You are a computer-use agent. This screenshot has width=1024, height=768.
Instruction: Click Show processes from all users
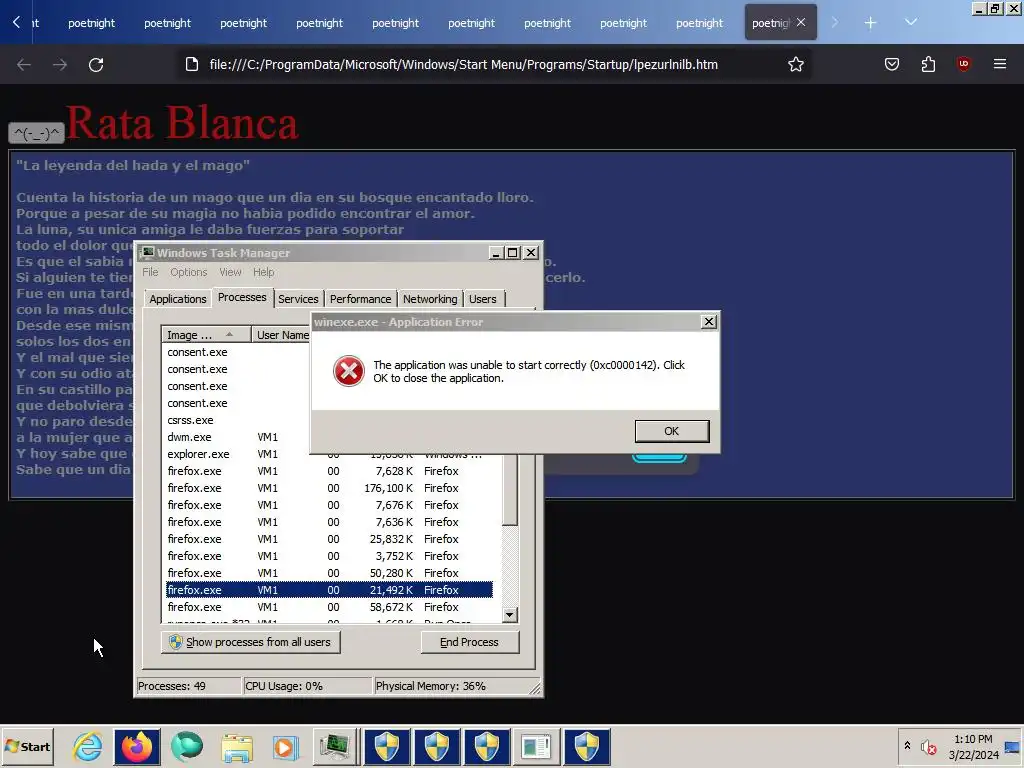click(251, 642)
